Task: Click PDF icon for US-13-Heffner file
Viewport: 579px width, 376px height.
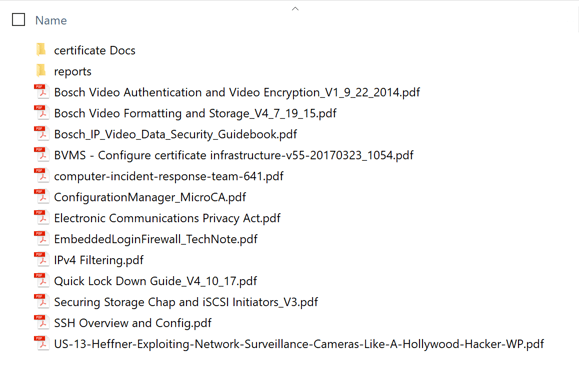Action: point(41,344)
